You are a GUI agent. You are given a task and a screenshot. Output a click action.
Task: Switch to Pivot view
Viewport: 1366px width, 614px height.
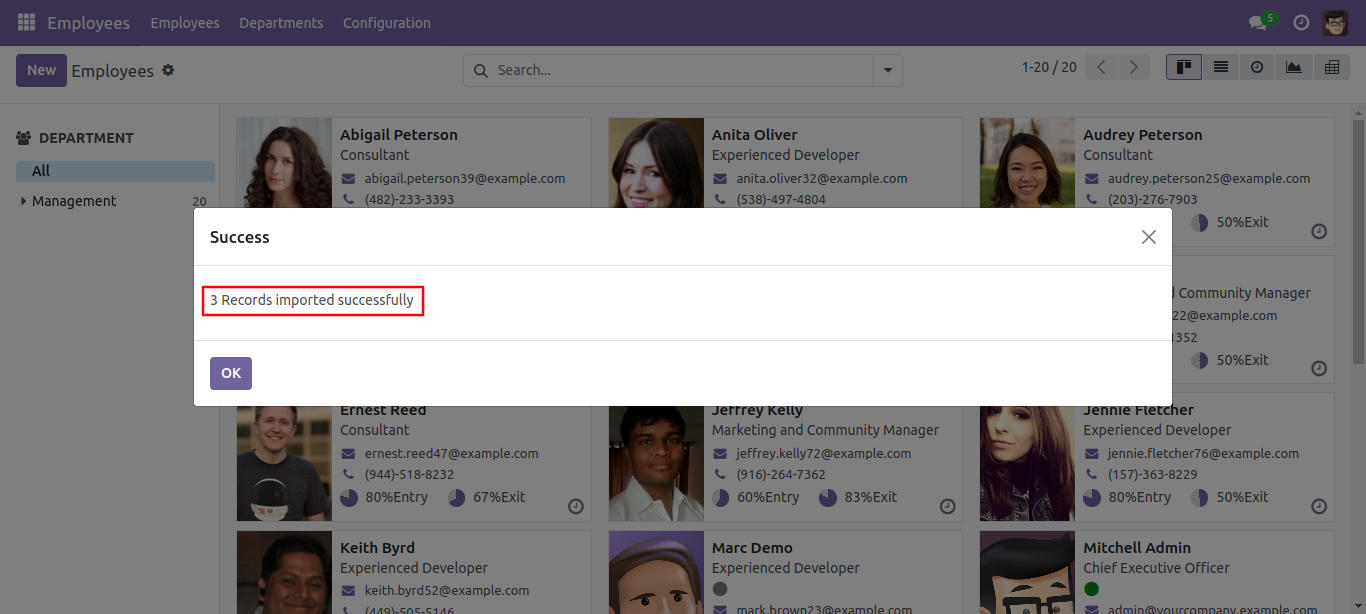pyautogui.click(x=1331, y=67)
